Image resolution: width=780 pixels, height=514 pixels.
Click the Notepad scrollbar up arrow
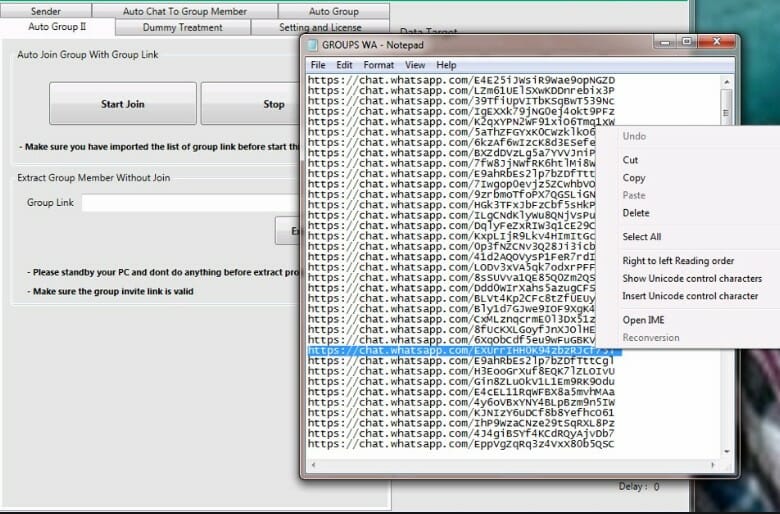tap(726, 82)
